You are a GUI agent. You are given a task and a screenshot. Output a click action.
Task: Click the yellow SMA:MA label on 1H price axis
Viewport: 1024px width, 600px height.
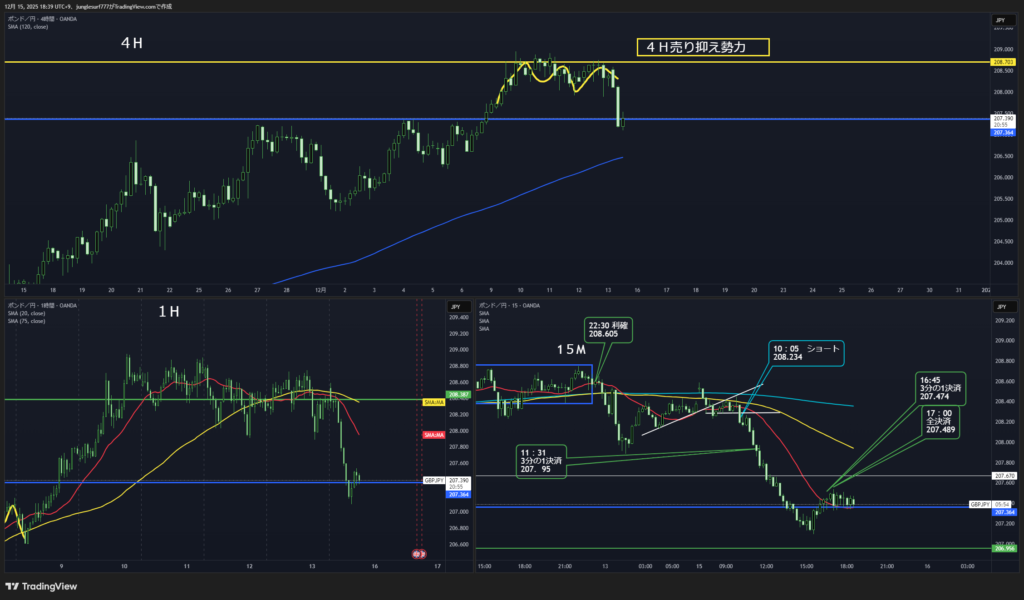pyautogui.click(x=434, y=400)
